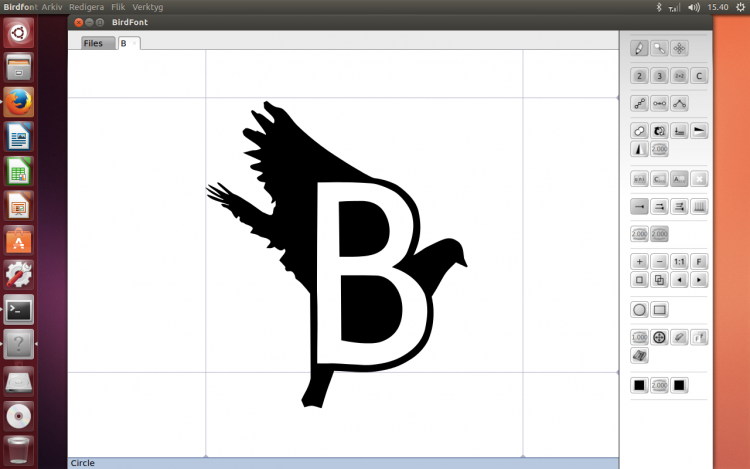
Task: Click the 2.000 value beside the triangle icon
Action: coord(659,149)
